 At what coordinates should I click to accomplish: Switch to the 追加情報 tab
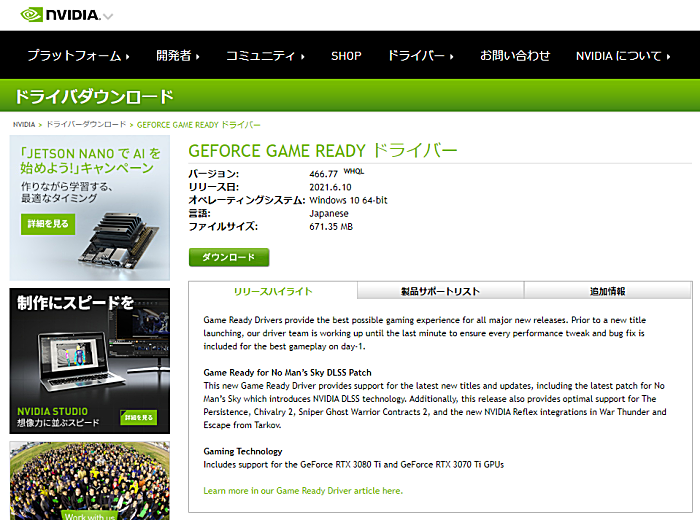[x=608, y=291]
